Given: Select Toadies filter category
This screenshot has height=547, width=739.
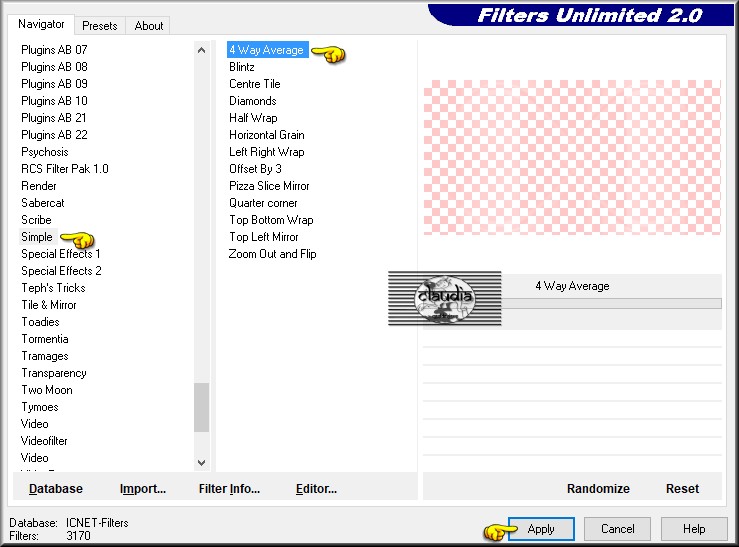Looking at the screenshot, I should [41, 322].
